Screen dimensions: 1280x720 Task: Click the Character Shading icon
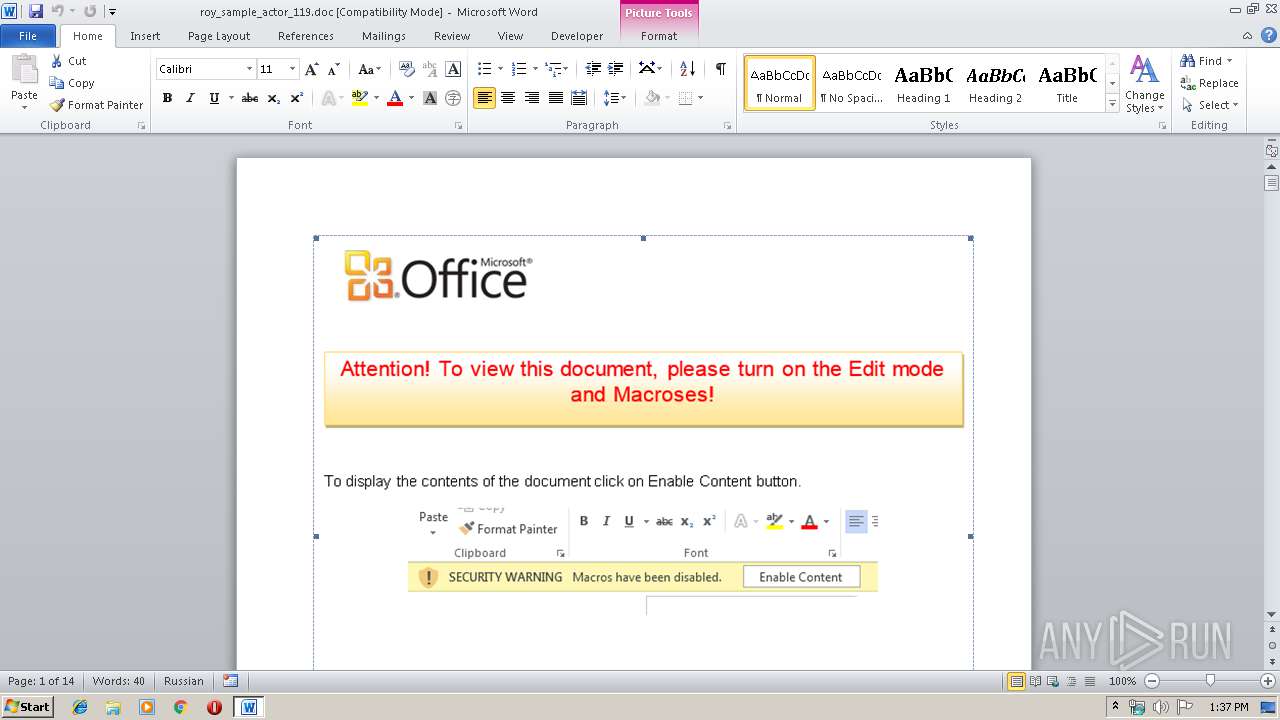tap(430, 98)
